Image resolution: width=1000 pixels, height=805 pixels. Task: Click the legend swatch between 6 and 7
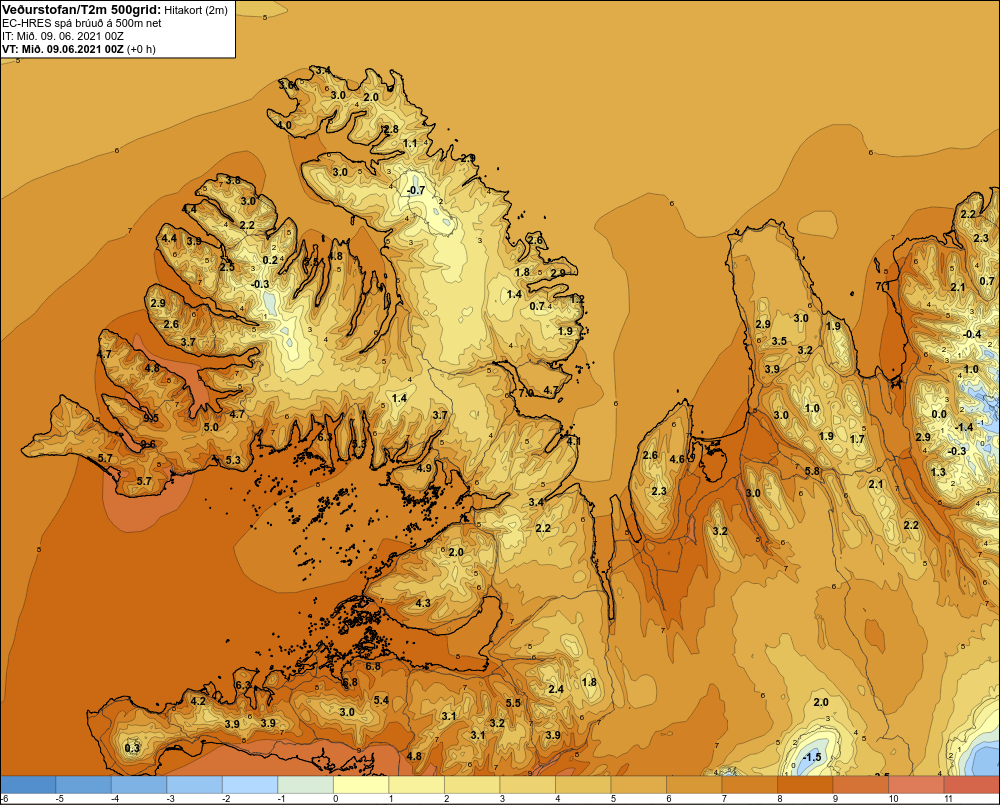[x=694, y=785]
